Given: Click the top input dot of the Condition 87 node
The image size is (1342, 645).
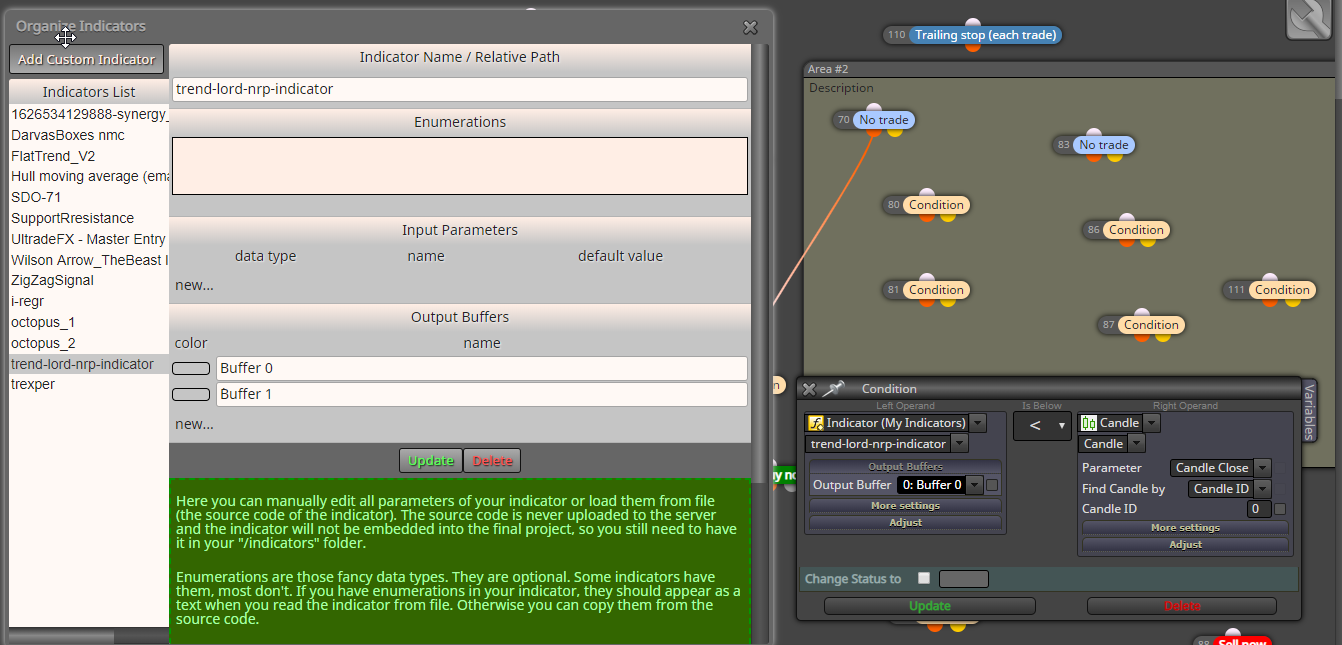Looking at the screenshot, I should 1142,313.
